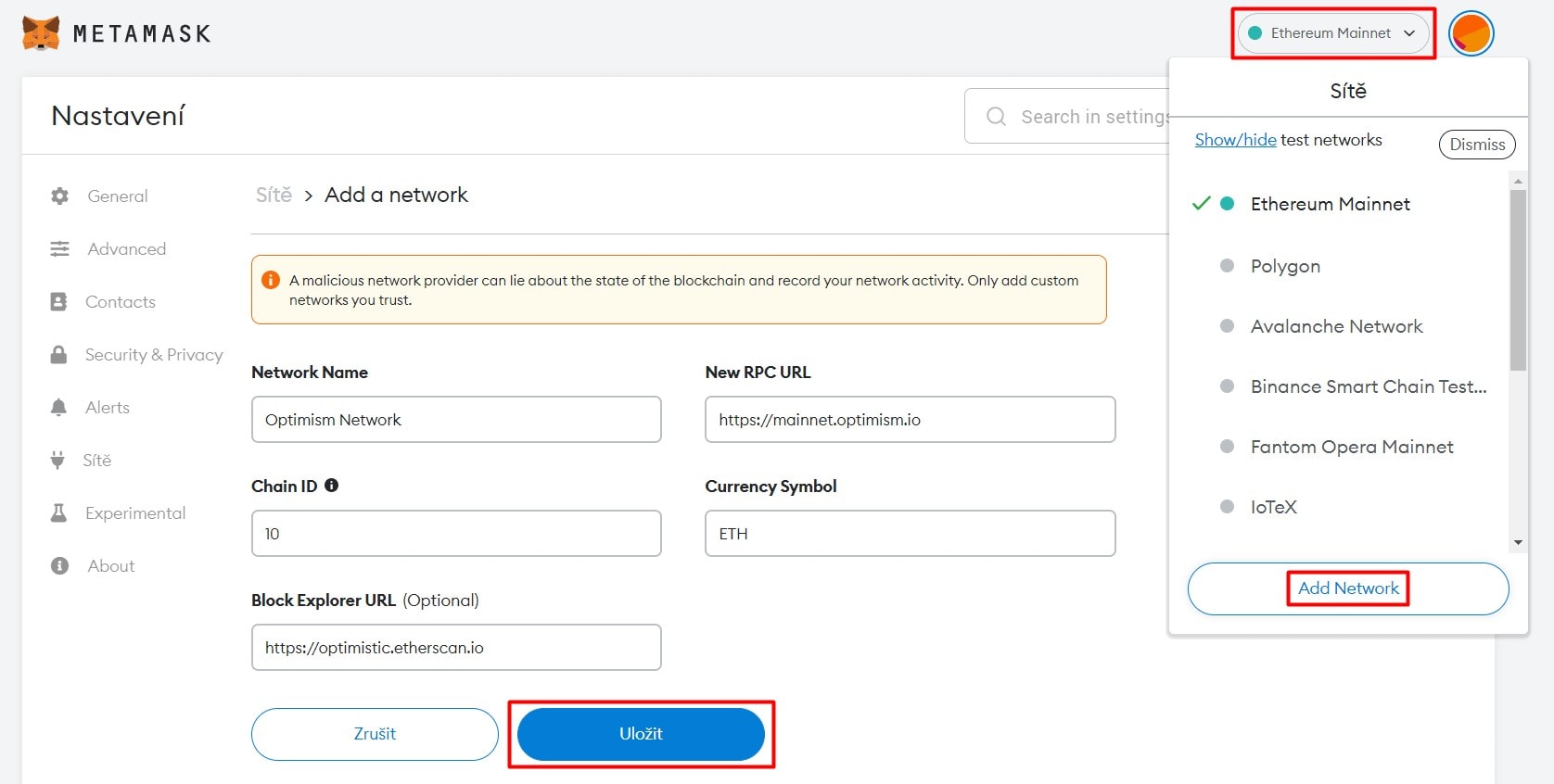The width and height of the screenshot is (1554, 784).
Task: Click the Security & Privacy lock icon
Action: click(58, 355)
